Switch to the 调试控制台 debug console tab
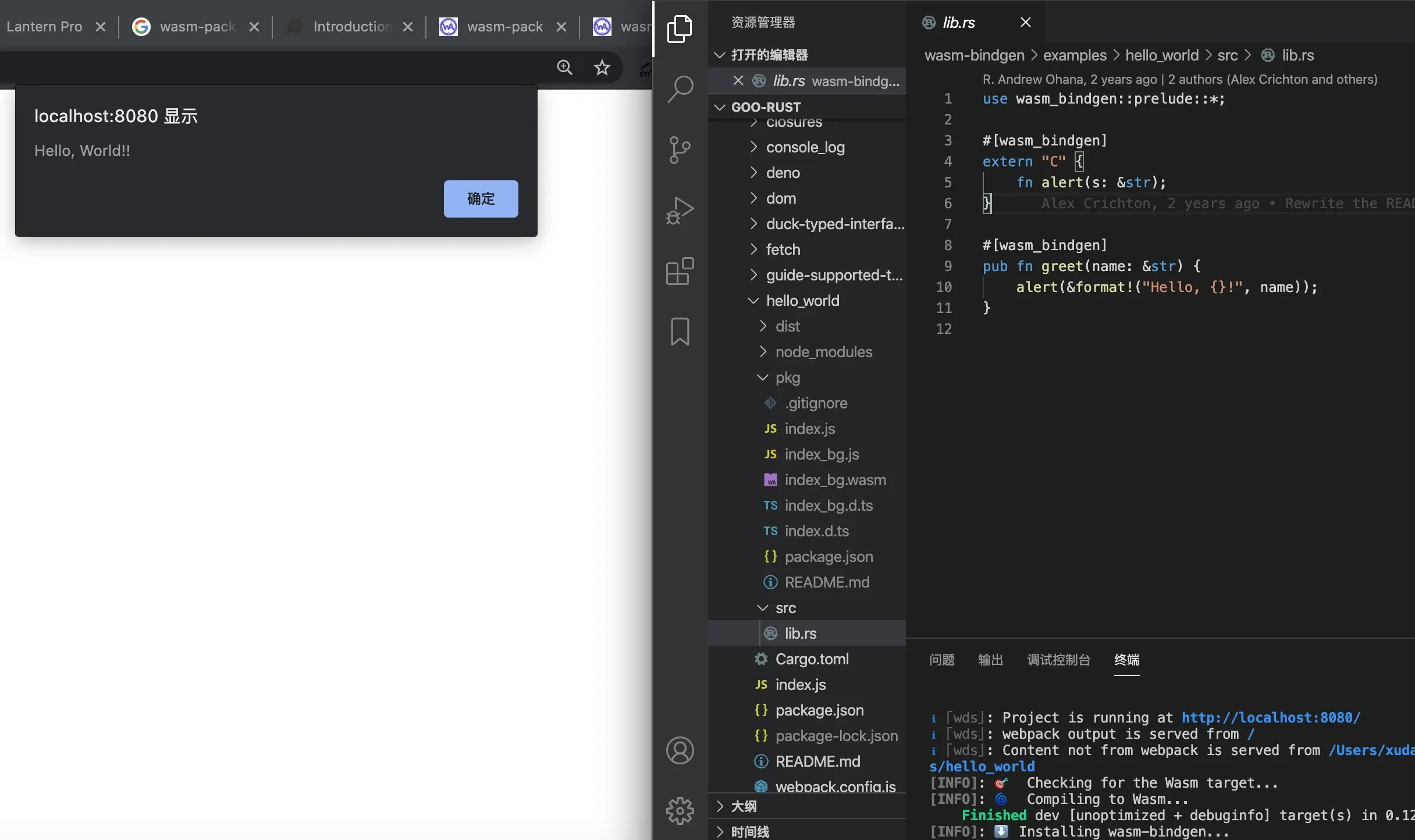 point(1058,660)
